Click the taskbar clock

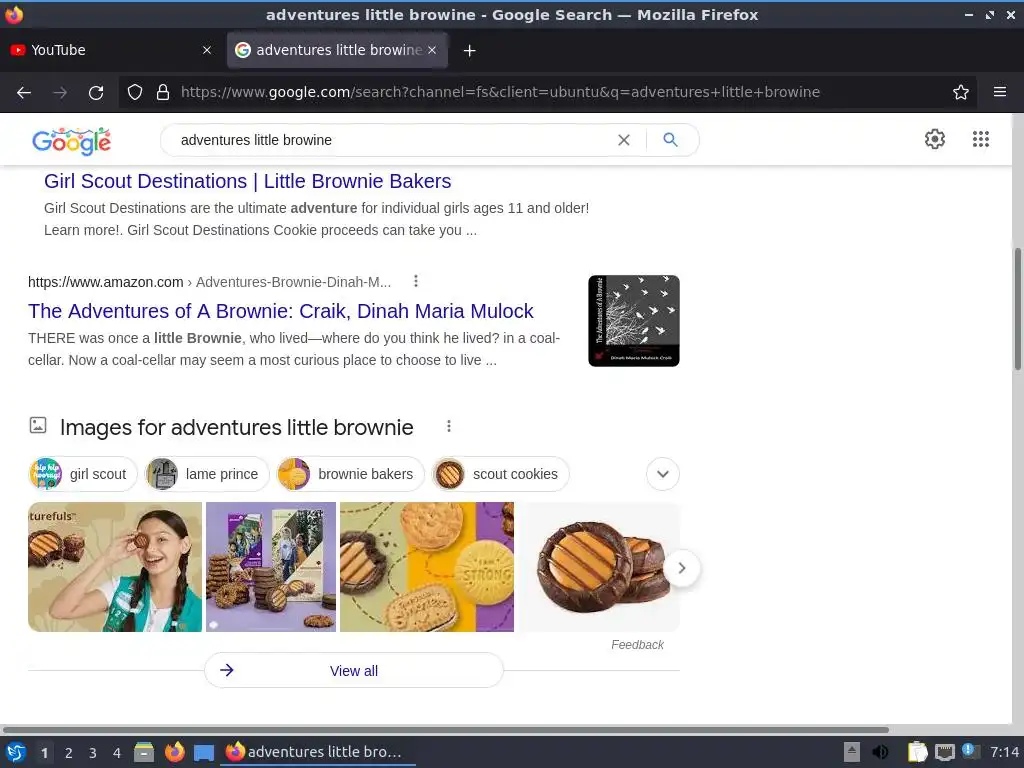click(1004, 752)
